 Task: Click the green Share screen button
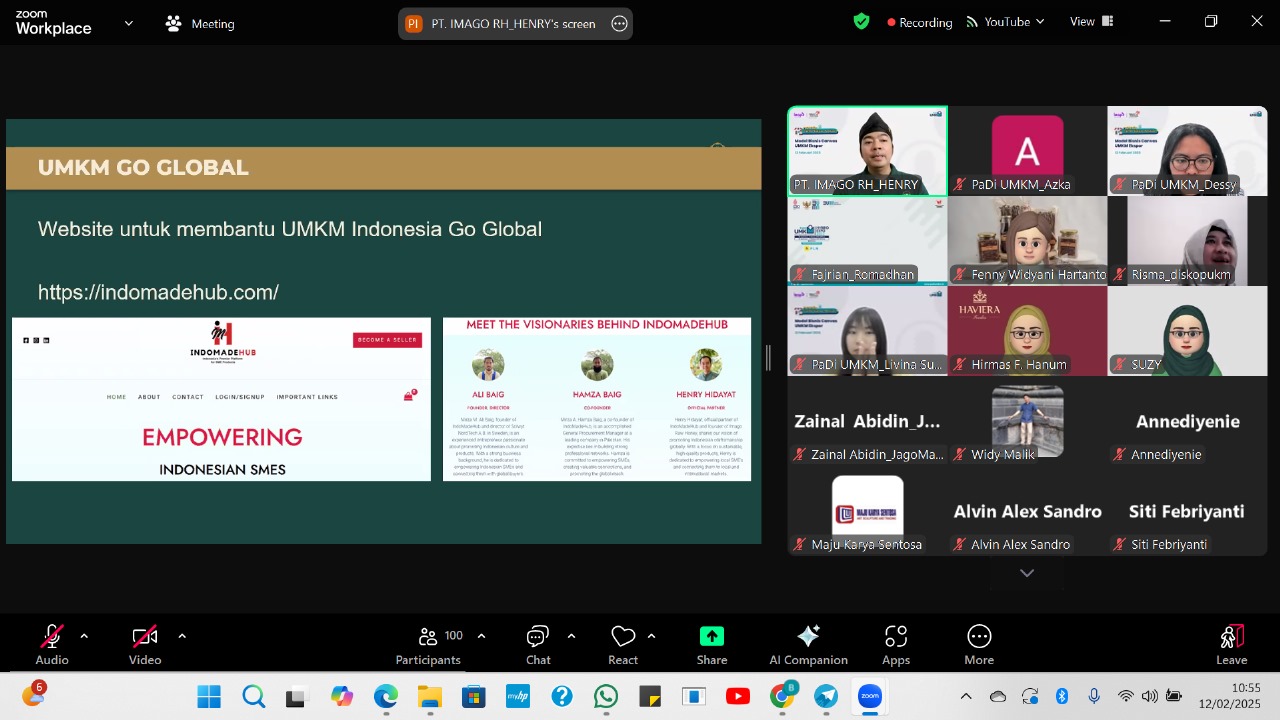[712, 645]
